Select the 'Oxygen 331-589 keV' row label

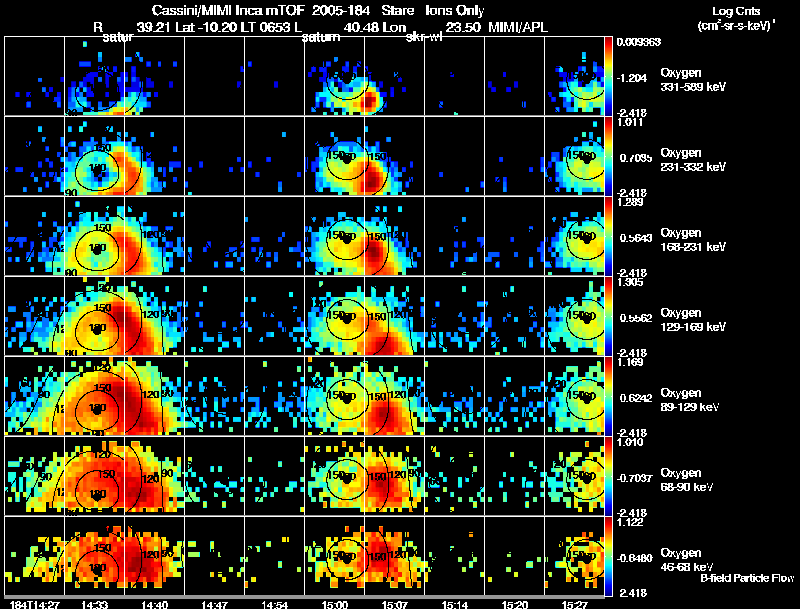pos(693,80)
